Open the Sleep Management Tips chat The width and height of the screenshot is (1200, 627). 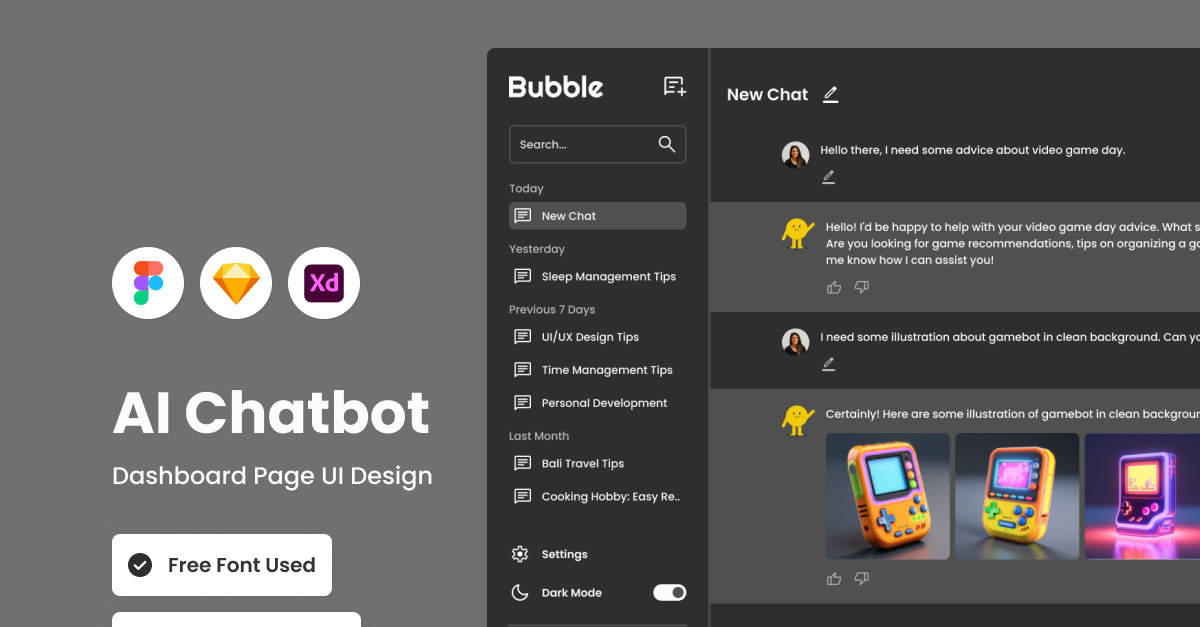[608, 277]
